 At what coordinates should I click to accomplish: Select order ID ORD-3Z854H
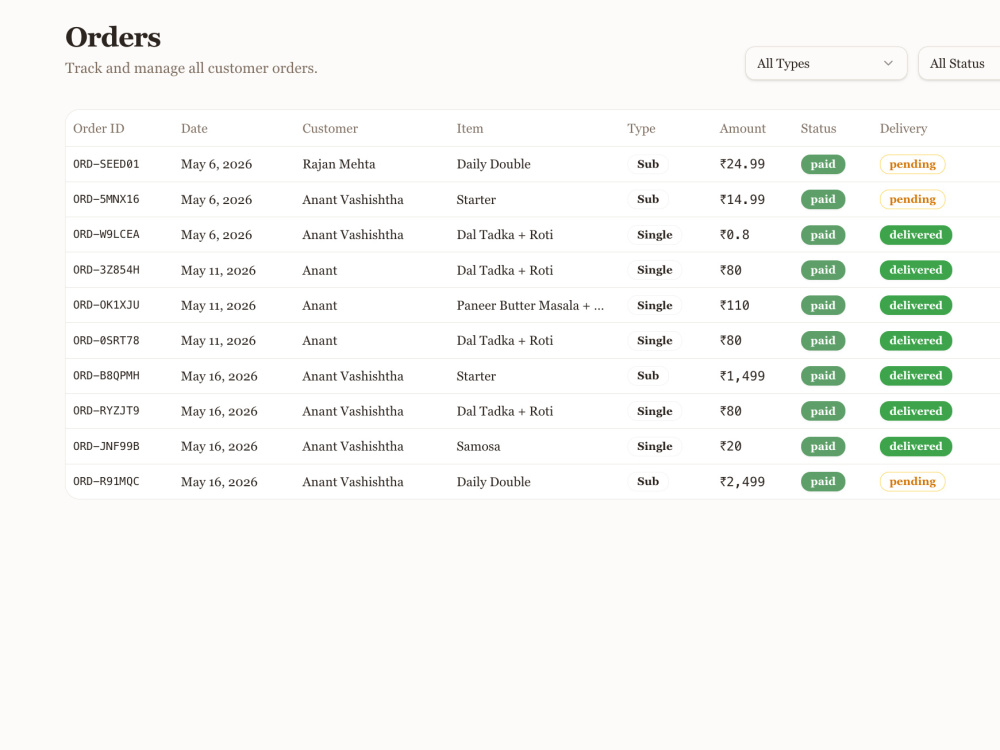106,270
